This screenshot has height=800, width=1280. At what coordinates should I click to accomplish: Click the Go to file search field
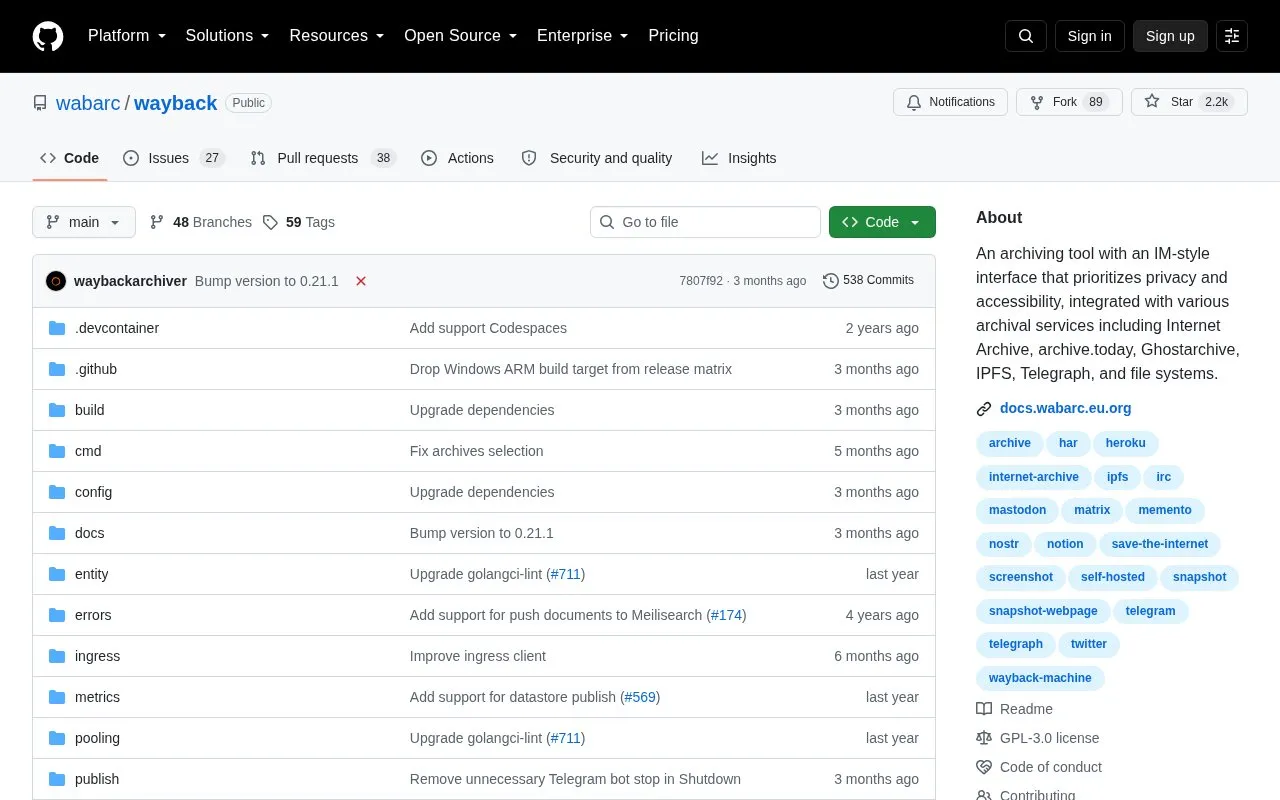(x=705, y=222)
